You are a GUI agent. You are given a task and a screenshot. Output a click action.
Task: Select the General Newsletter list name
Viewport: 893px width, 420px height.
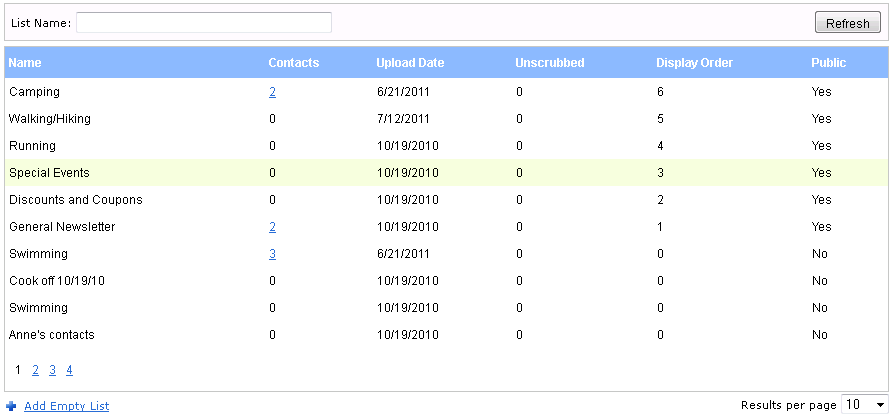pyautogui.click(x=62, y=227)
